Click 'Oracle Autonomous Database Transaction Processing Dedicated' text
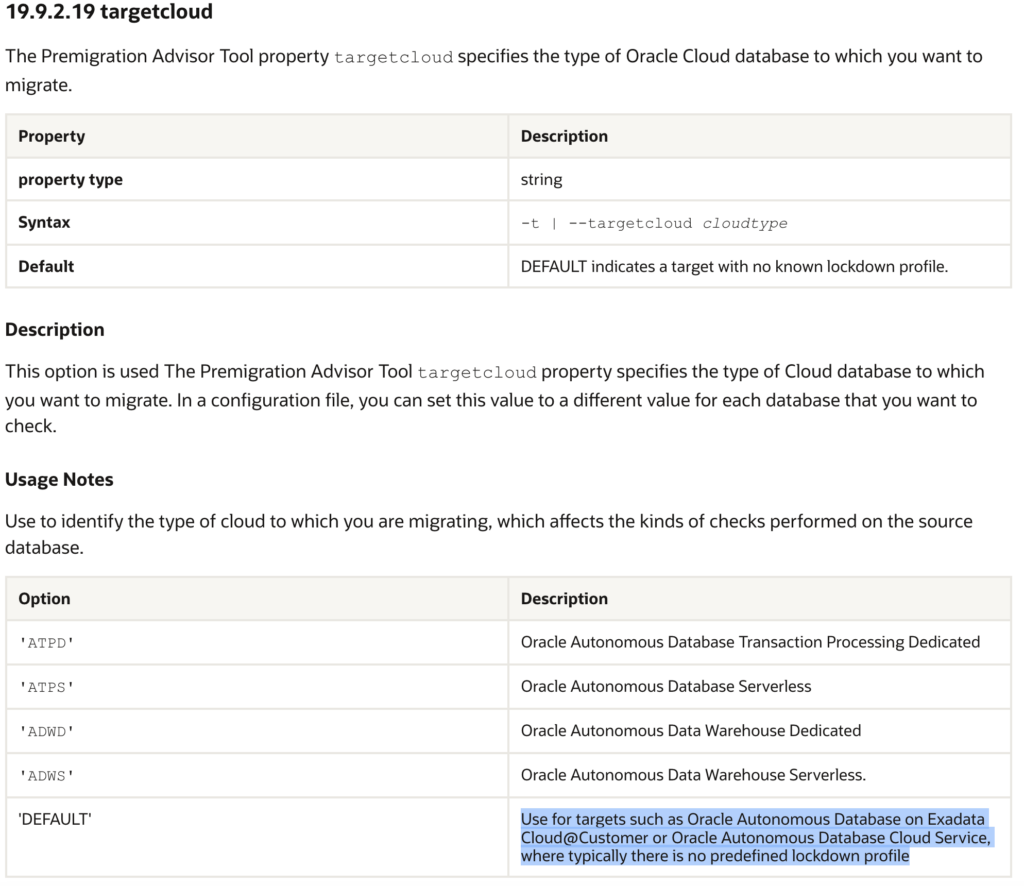Image resolution: width=1024 pixels, height=886 pixels. [x=750, y=642]
